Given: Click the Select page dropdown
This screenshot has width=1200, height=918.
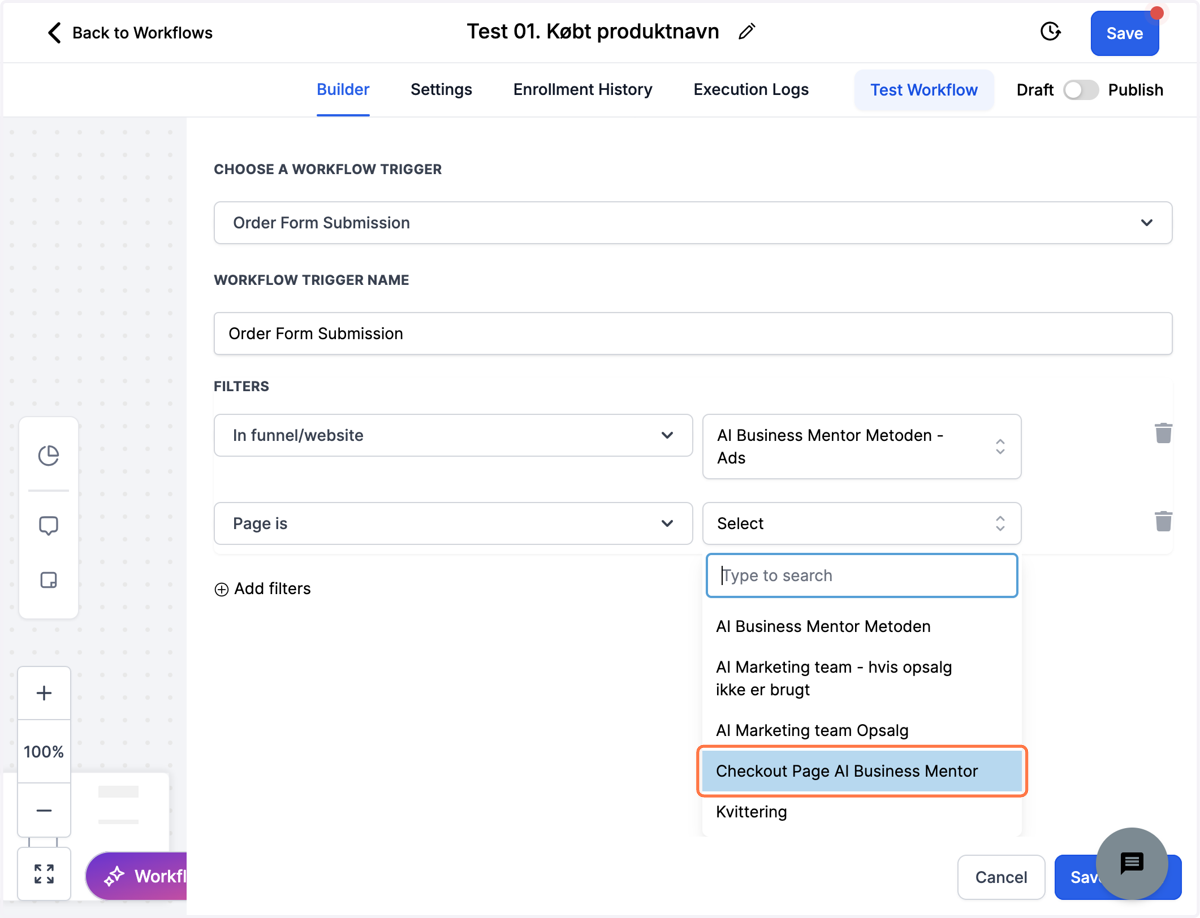Looking at the screenshot, I should 862,524.
